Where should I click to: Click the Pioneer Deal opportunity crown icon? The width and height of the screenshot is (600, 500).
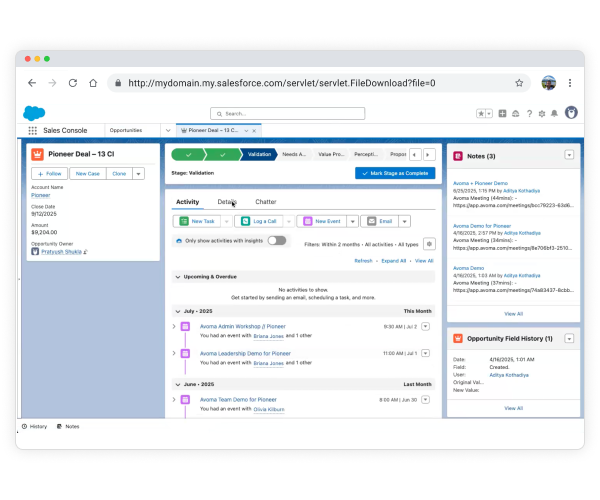click(37, 154)
